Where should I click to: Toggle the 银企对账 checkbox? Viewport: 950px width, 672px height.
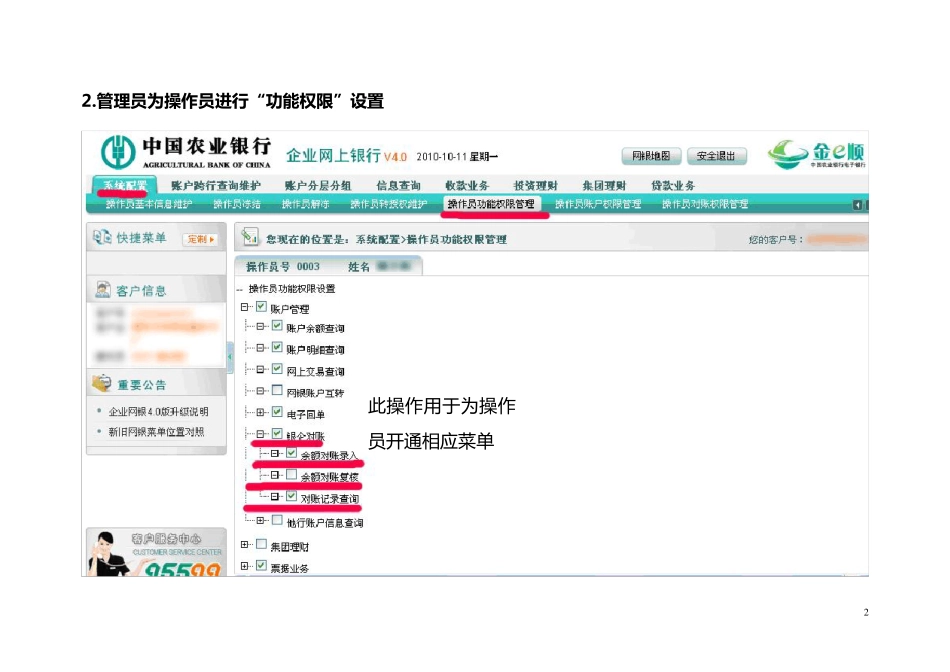click(277, 434)
